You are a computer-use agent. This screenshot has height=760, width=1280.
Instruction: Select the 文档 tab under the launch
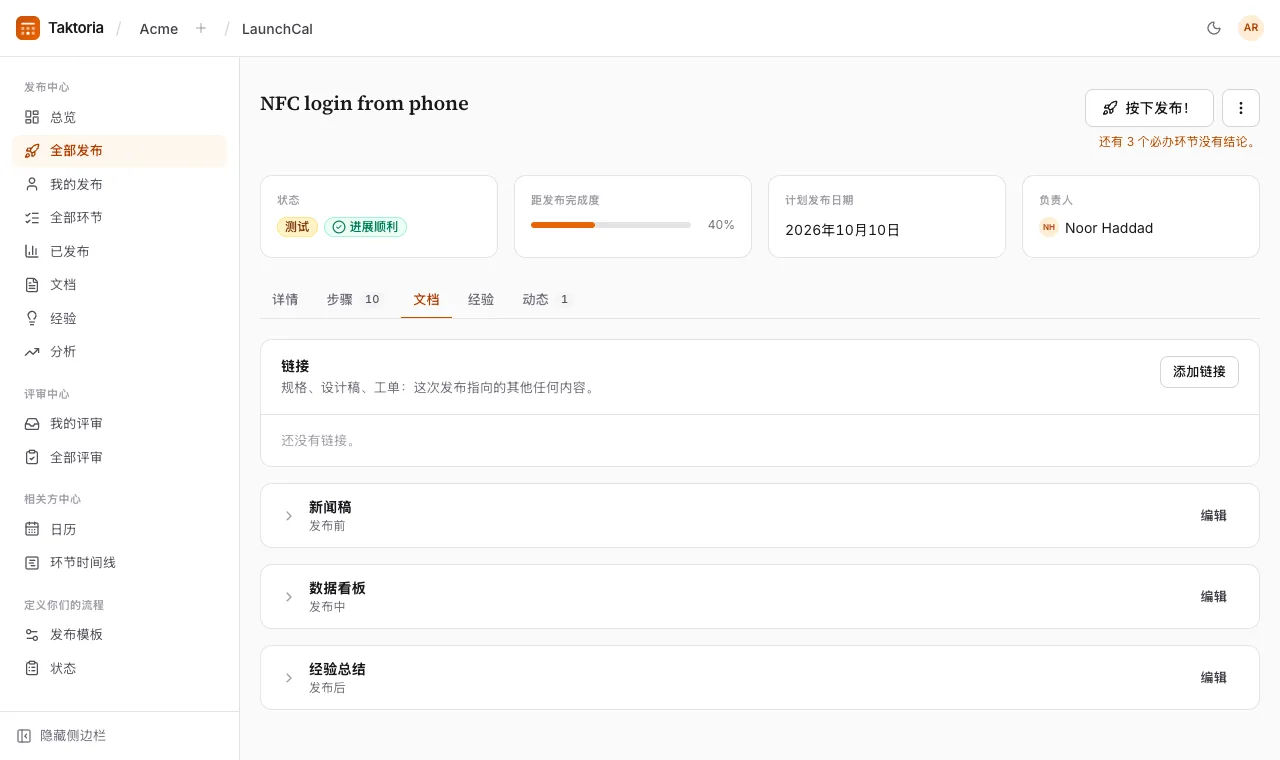[426, 299]
